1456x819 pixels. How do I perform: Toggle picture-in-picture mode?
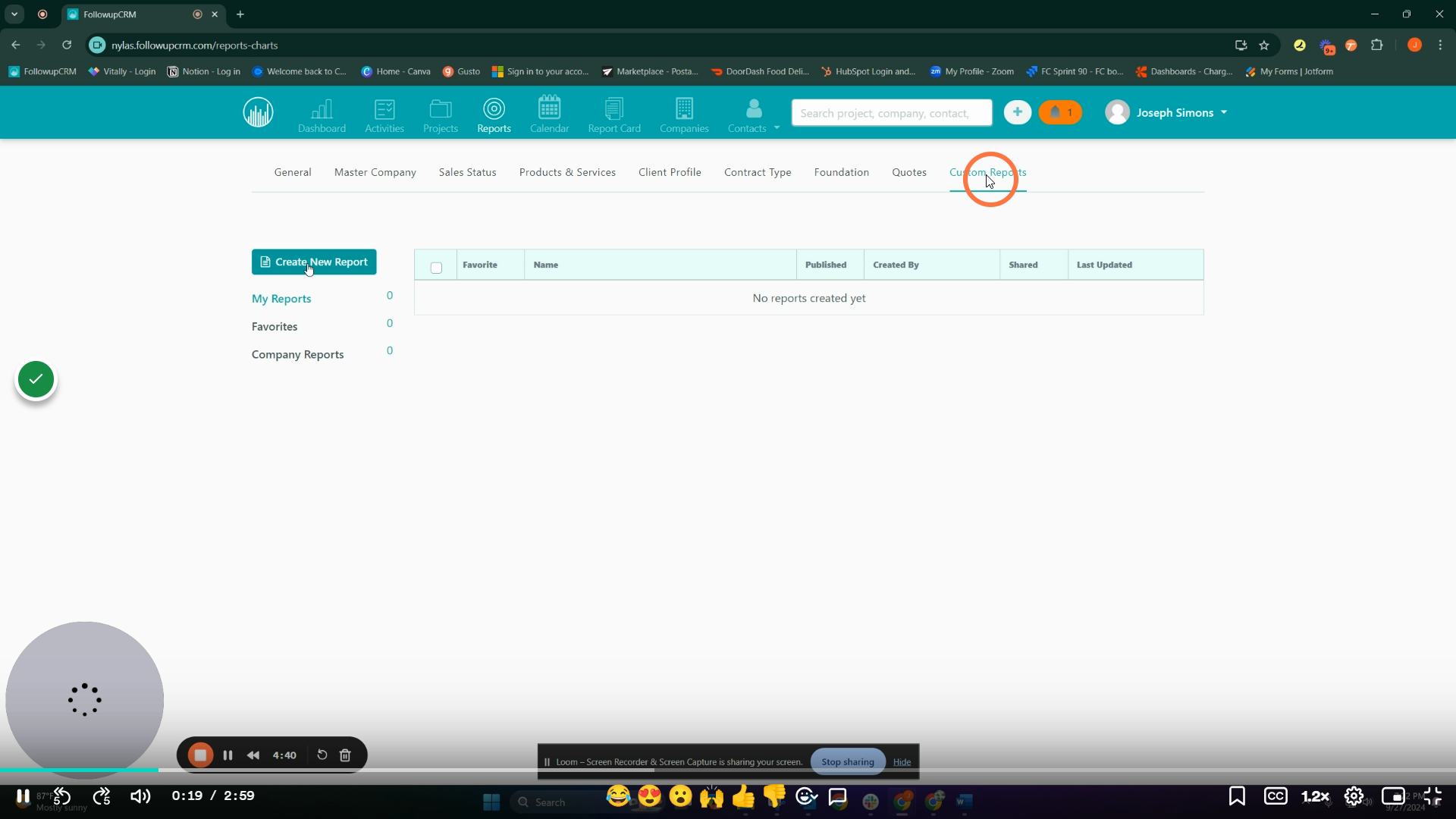pyautogui.click(x=1393, y=796)
